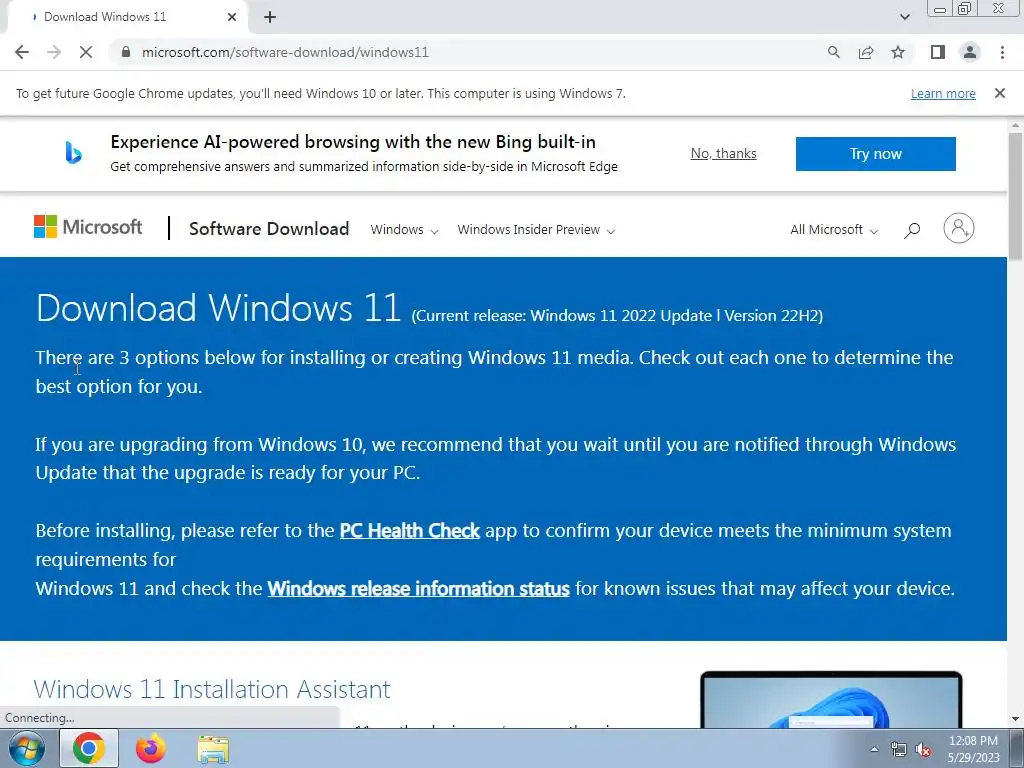Open the Chrome three-dot menu

tap(1002, 52)
